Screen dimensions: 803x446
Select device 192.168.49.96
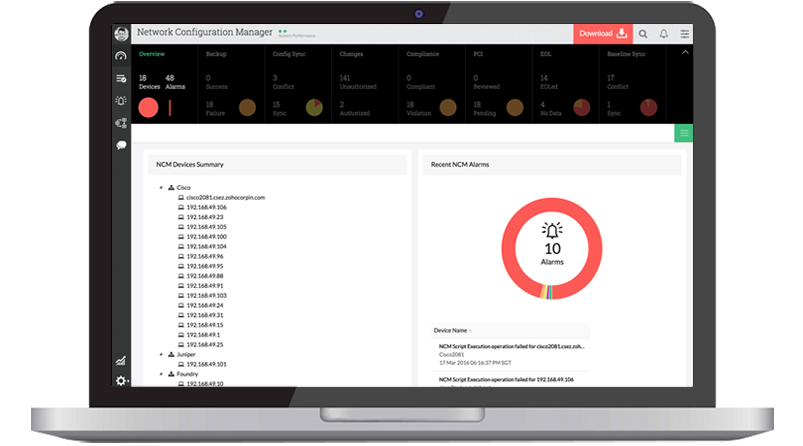(x=204, y=257)
